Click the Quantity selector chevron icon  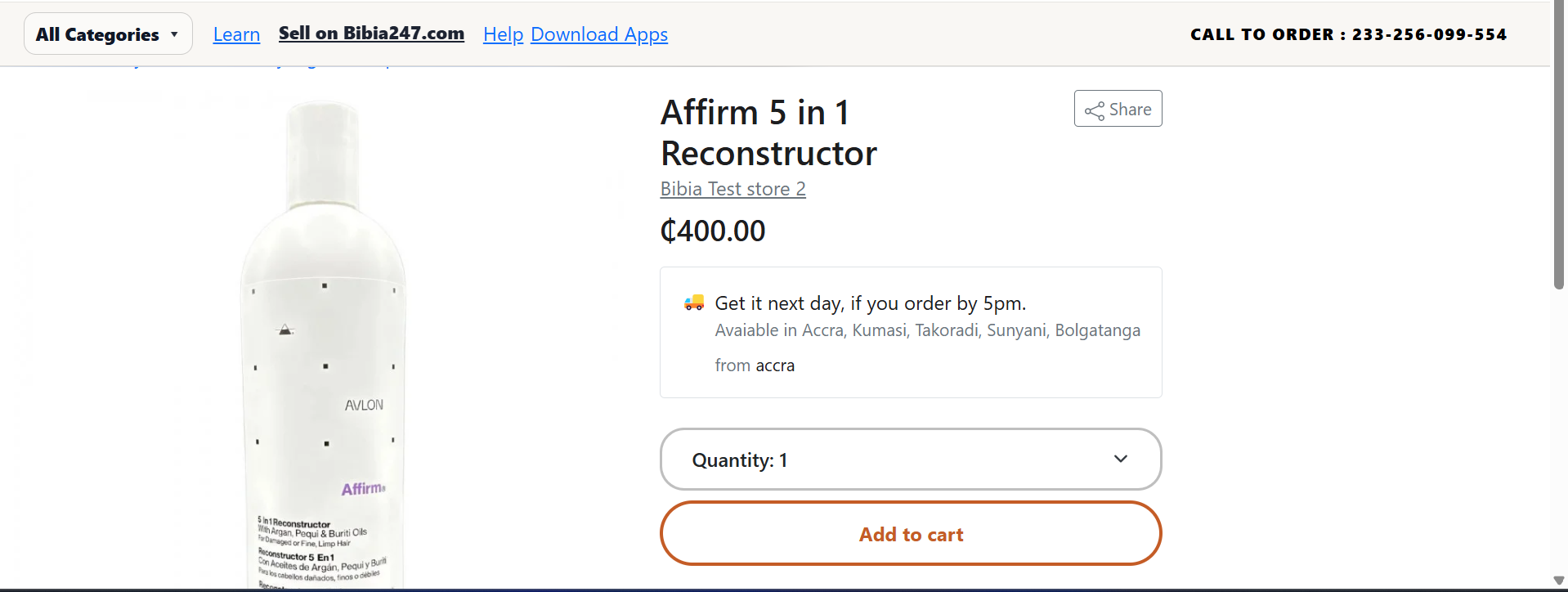[1121, 459]
